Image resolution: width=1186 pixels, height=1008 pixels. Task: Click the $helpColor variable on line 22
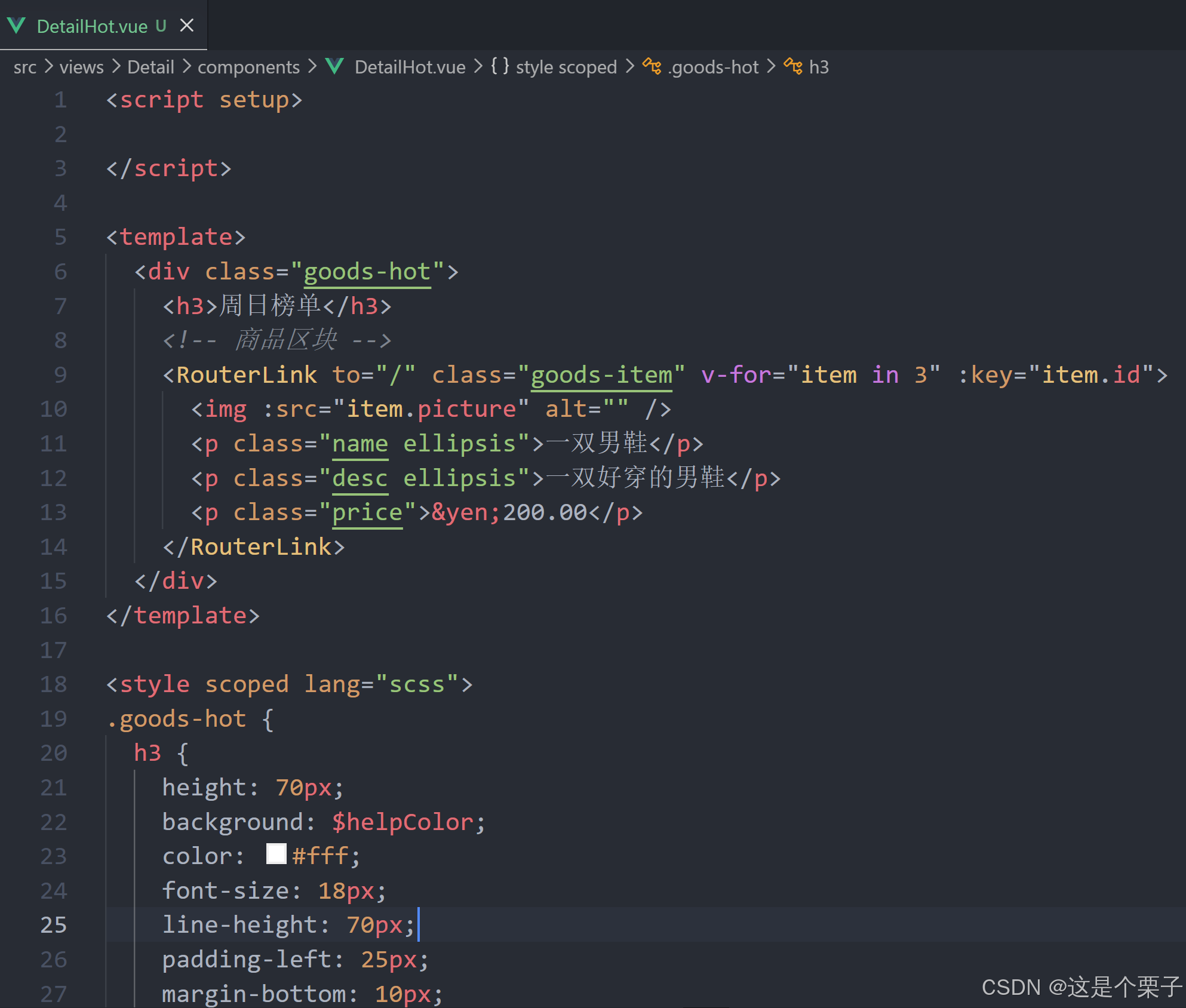pyautogui.click(x=403, y=822)
